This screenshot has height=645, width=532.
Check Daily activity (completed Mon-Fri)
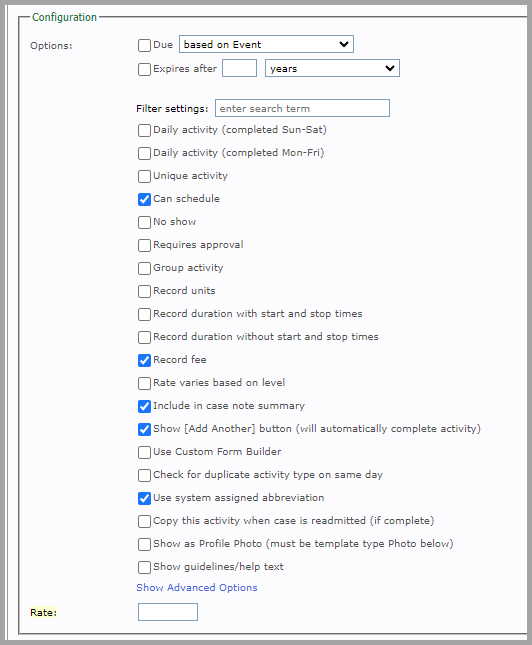point(144,153)
